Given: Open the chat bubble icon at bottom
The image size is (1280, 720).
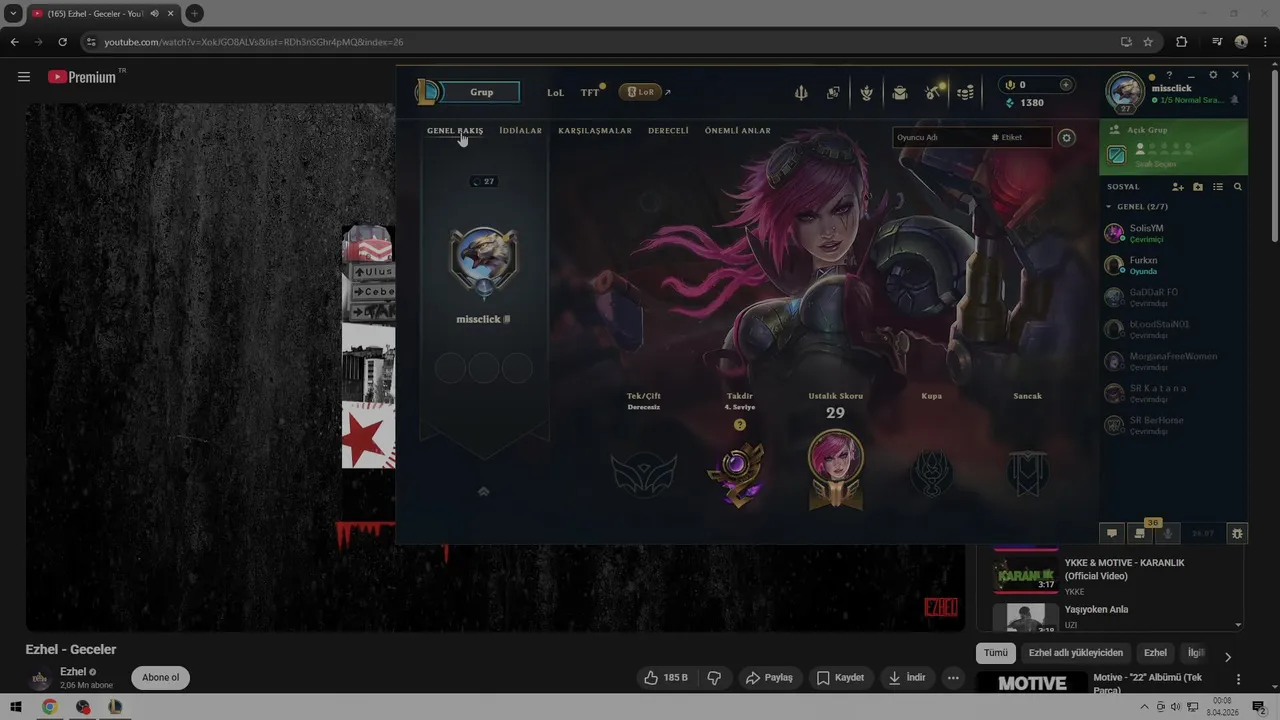Looking at the screenshot, I should pyautogui.click(x=1111, y=534).
